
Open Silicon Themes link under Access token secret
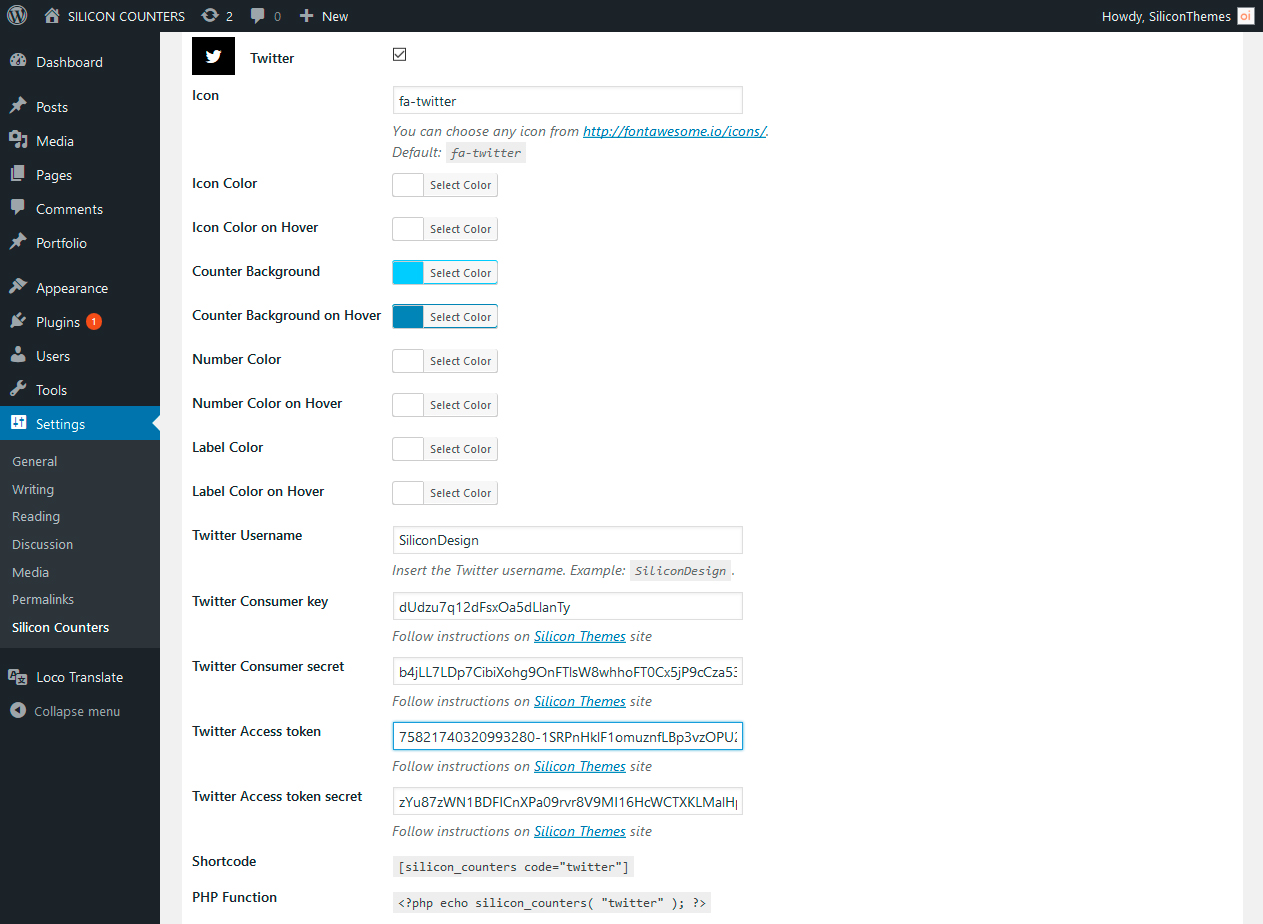coord(580,831)
